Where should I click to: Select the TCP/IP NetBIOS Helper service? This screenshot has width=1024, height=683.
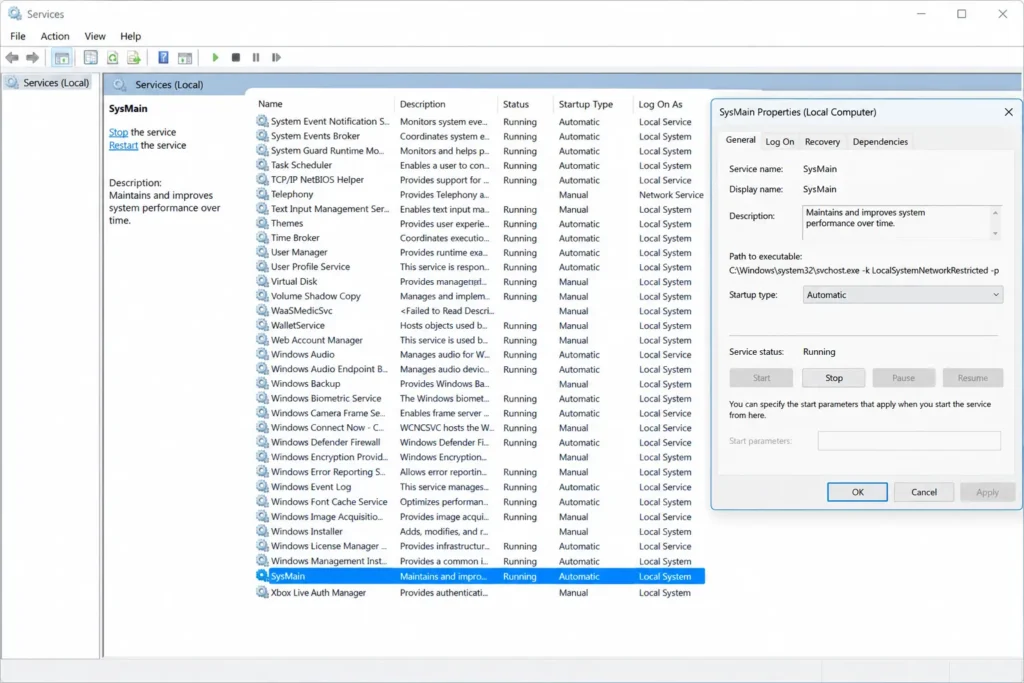480,180
